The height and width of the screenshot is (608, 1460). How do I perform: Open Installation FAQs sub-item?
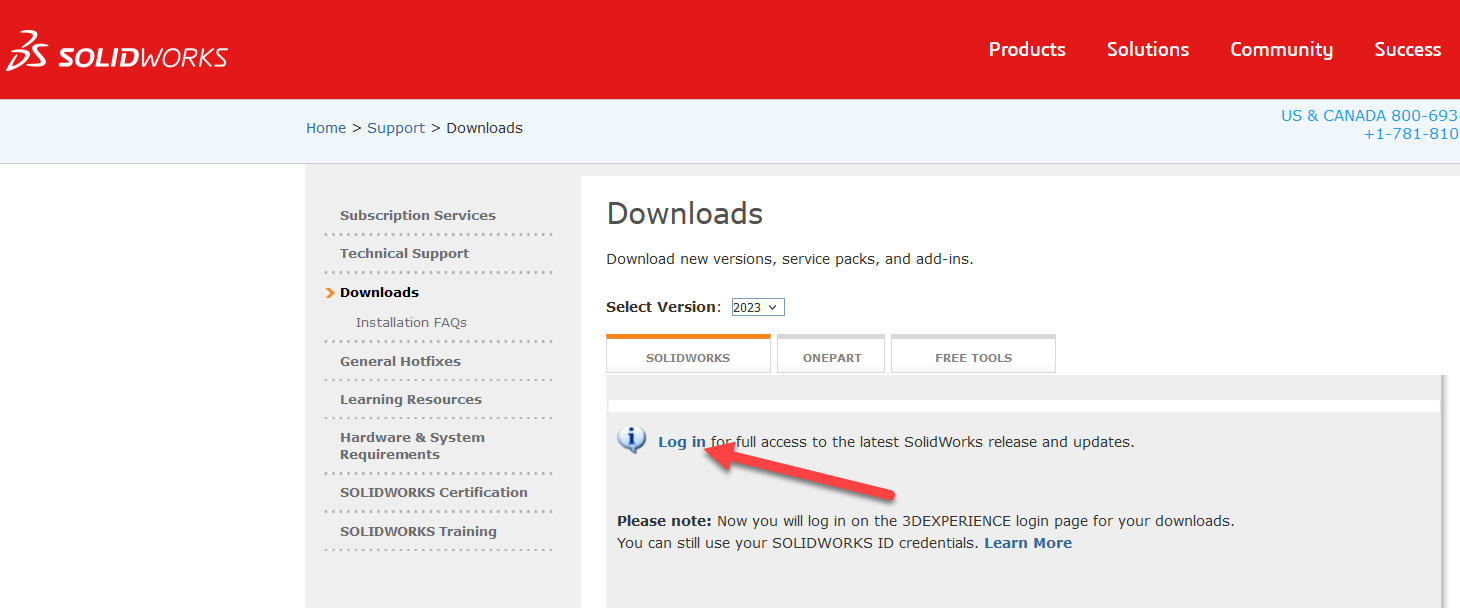(411, 322)
